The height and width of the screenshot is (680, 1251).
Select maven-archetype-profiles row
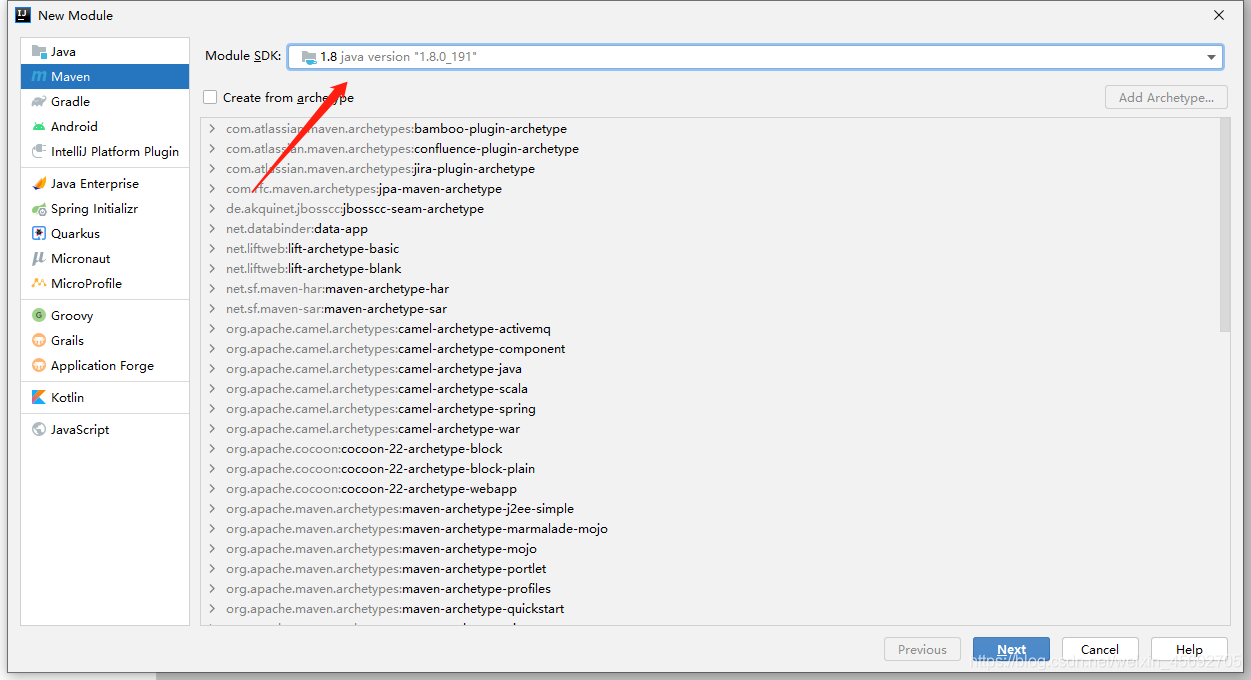(x=715, y=589)
